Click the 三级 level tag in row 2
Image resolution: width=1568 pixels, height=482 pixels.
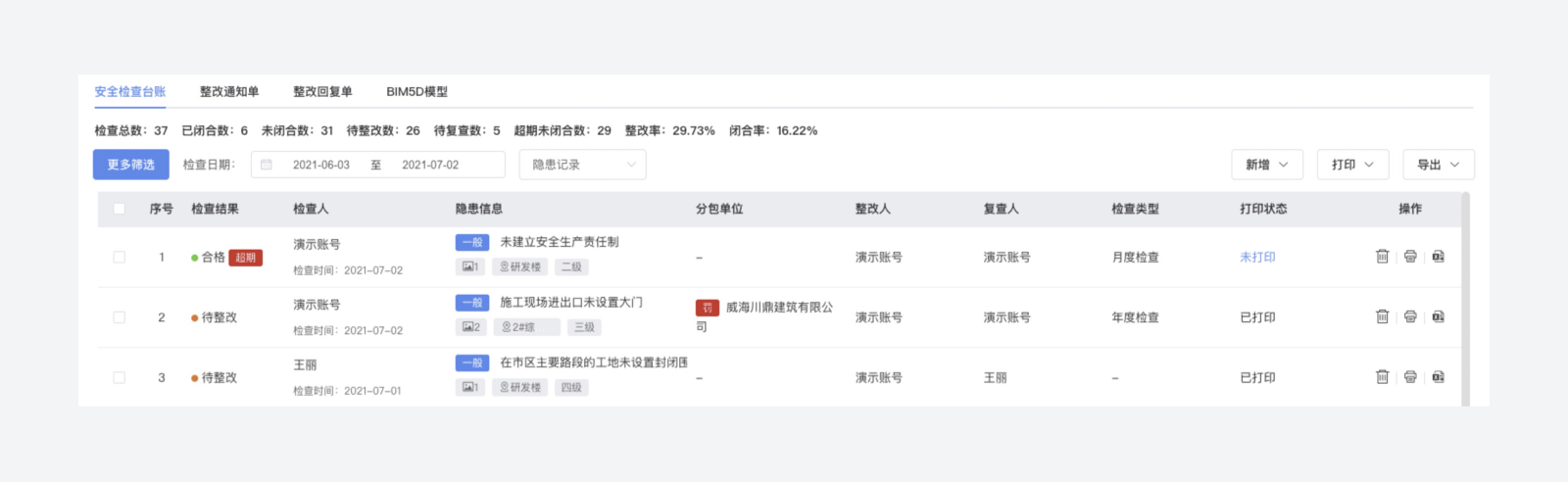[x=584, y=327]
